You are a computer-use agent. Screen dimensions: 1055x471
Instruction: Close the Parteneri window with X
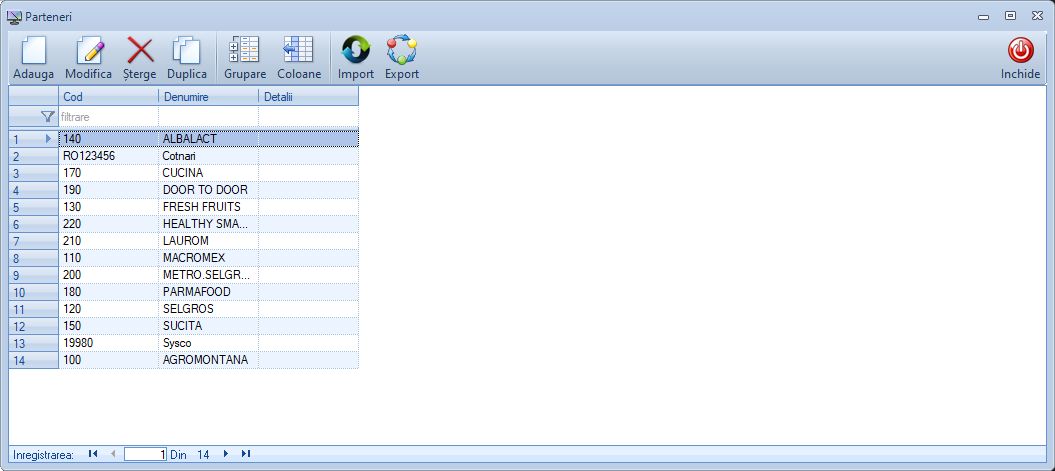(x=1037, y=15)
